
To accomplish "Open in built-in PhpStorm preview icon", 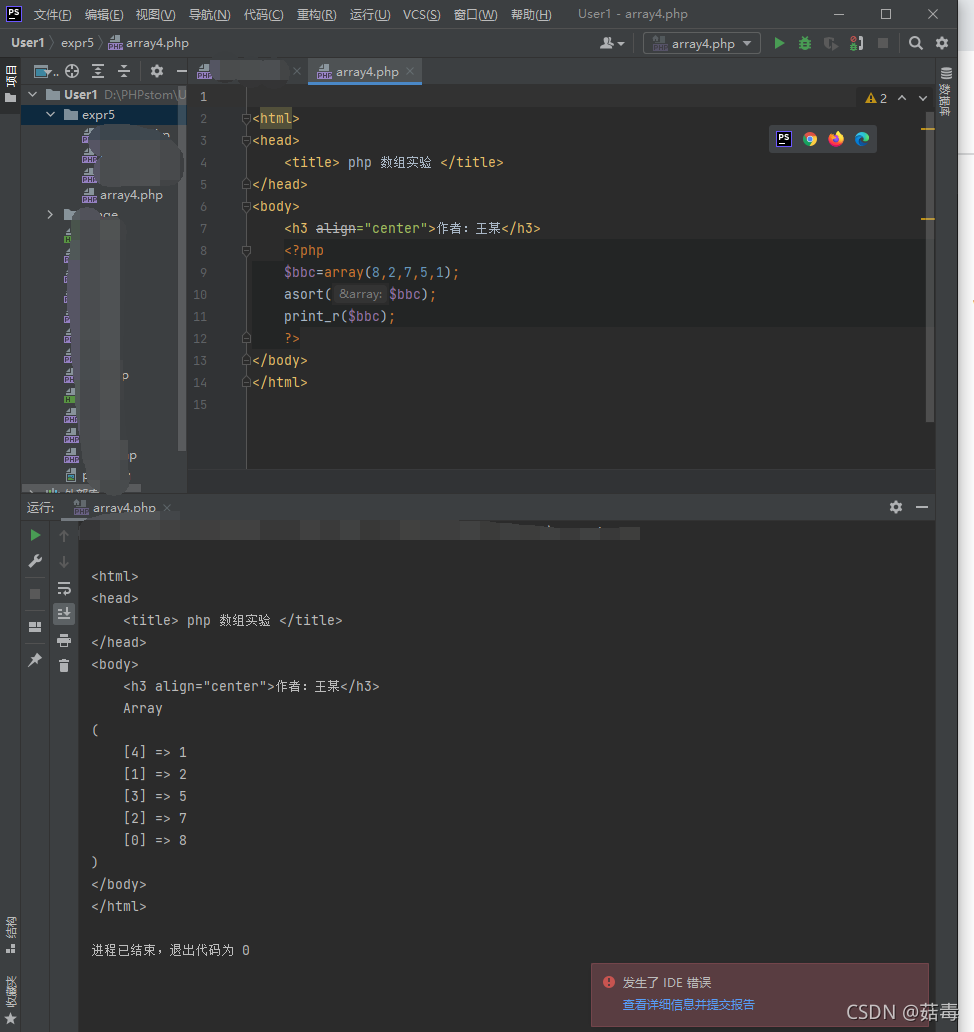I will [784, 139].
